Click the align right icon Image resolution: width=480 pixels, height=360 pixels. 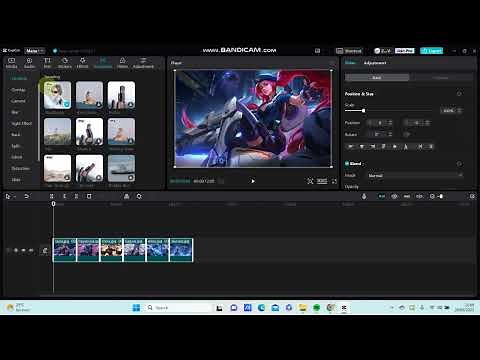click(373, 146)
